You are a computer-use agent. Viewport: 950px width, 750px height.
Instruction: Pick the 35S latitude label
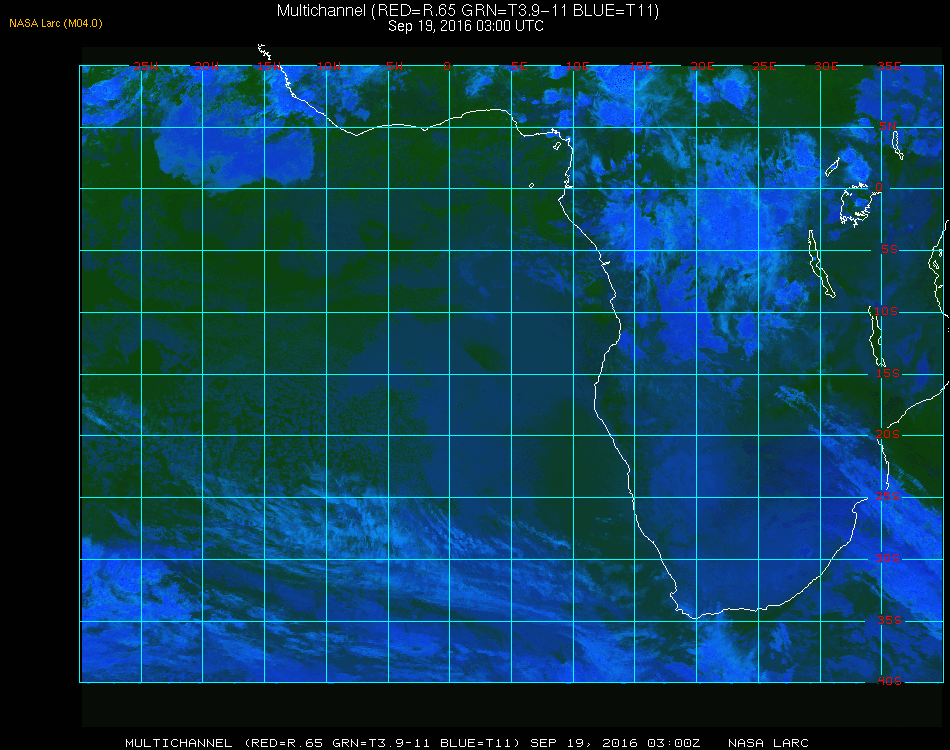(889, 620)
